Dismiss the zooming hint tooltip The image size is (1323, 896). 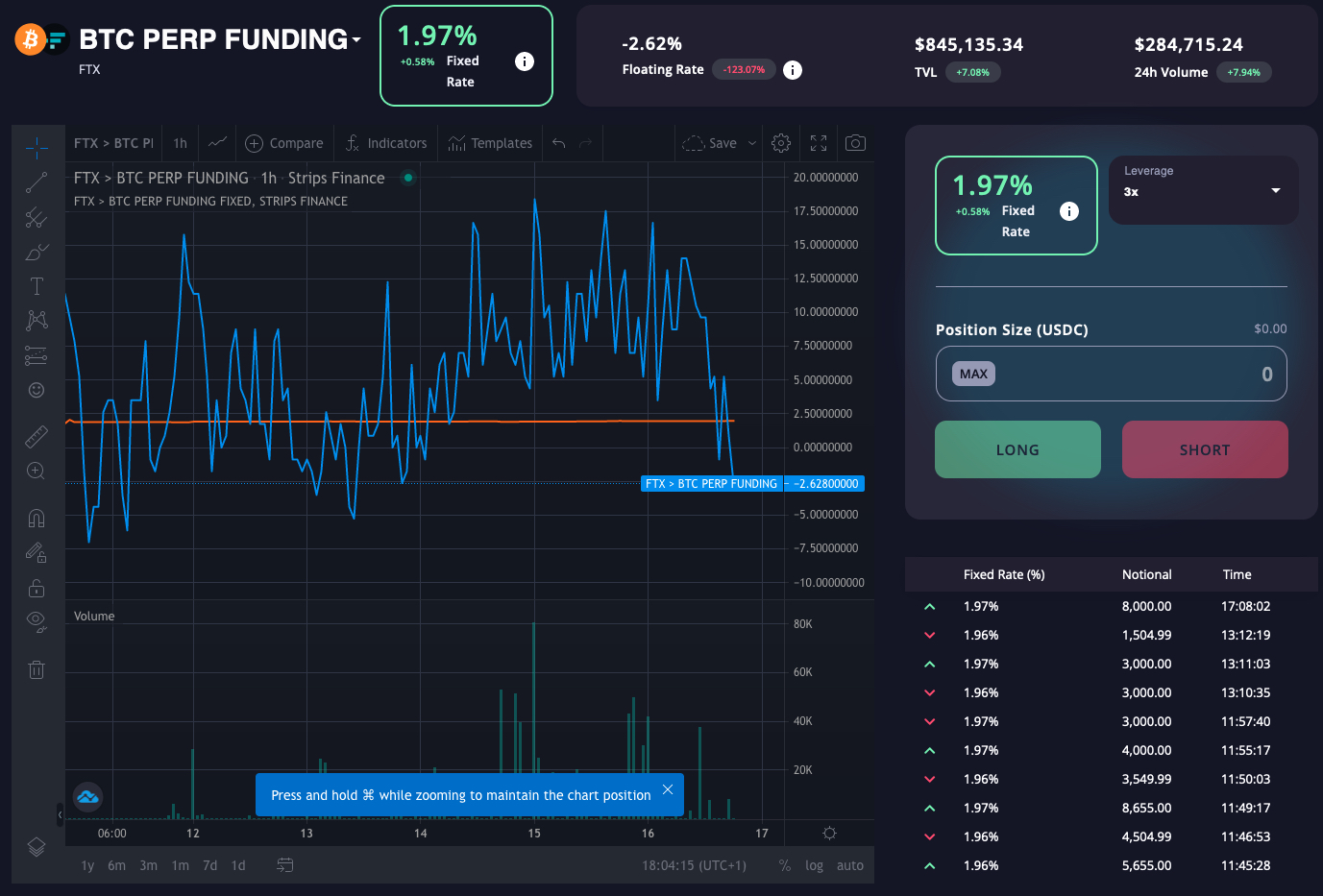click(x=668, y=789)
